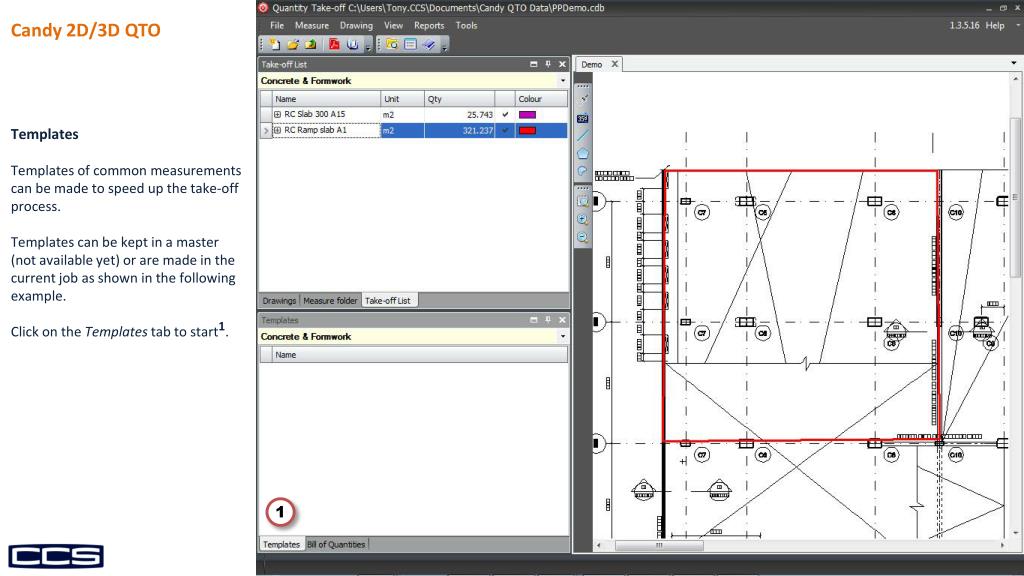Viewport: 1024px width, 576px height.
Task: Open the first toolbar overflow arrow
Action: 368,46
